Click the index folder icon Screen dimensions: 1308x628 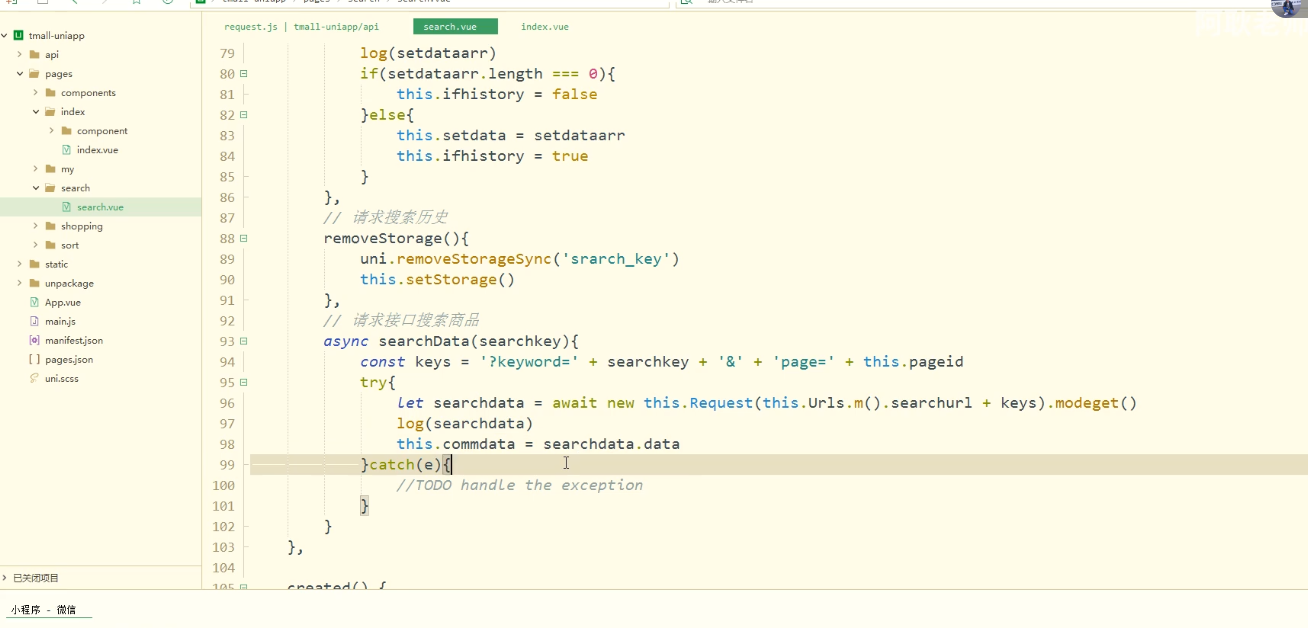coord(51,111)
